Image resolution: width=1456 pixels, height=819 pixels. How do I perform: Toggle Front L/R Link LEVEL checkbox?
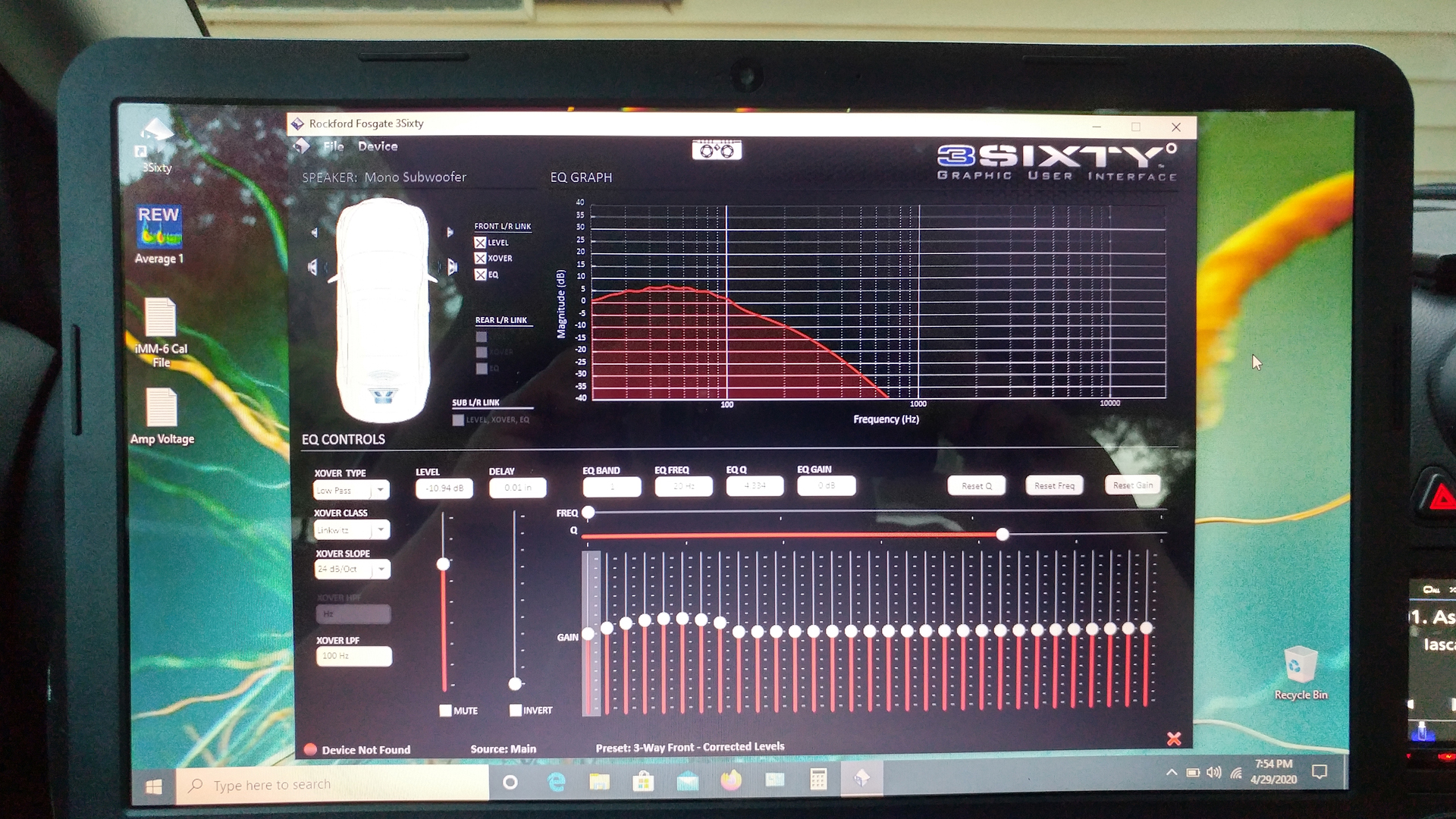(480, 243)
